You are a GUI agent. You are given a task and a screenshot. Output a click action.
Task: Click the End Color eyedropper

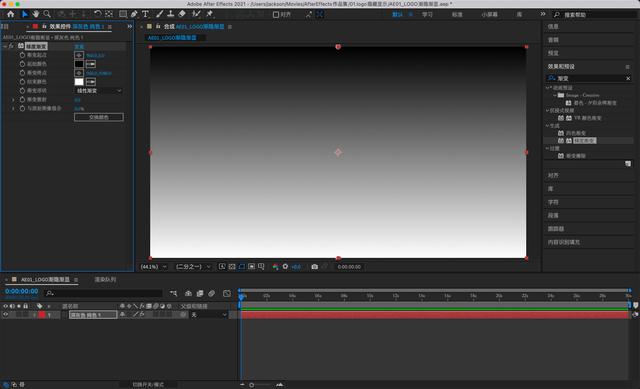click(91, 82)
